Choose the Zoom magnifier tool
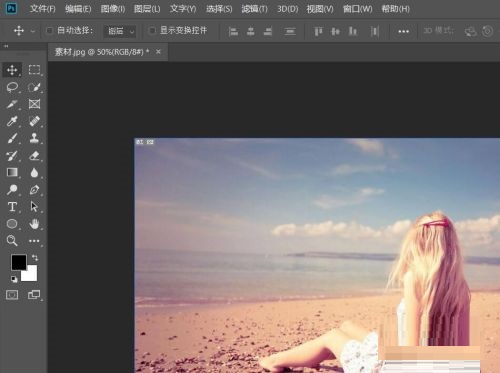 pos(12,240)
